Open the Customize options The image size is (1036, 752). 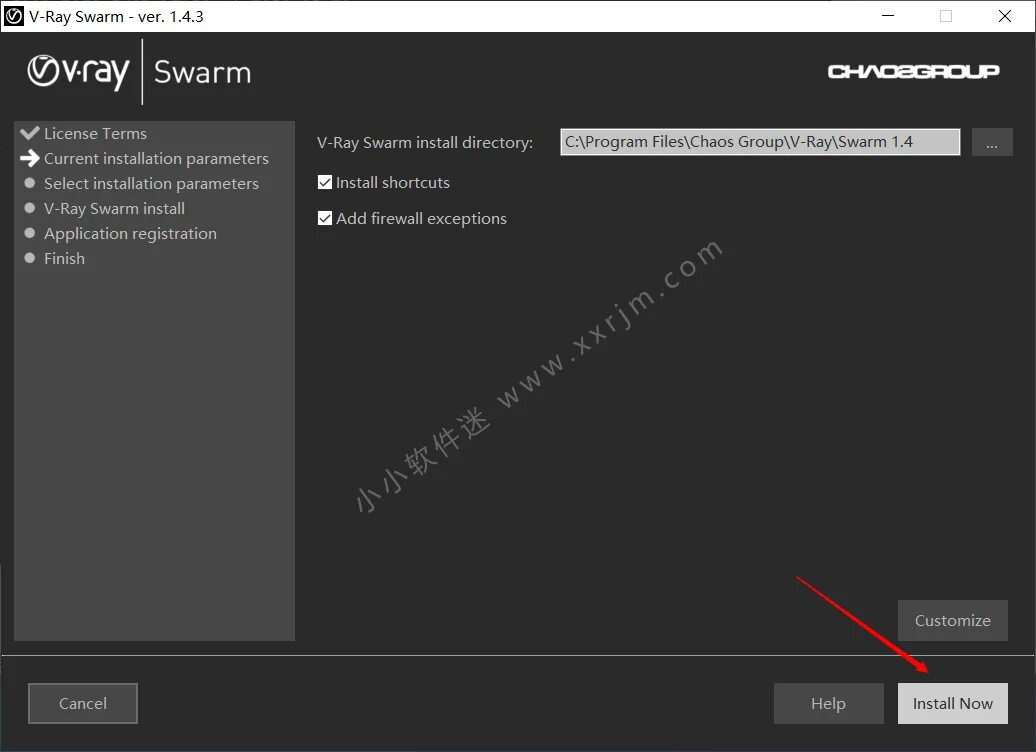tap(952, 620)
